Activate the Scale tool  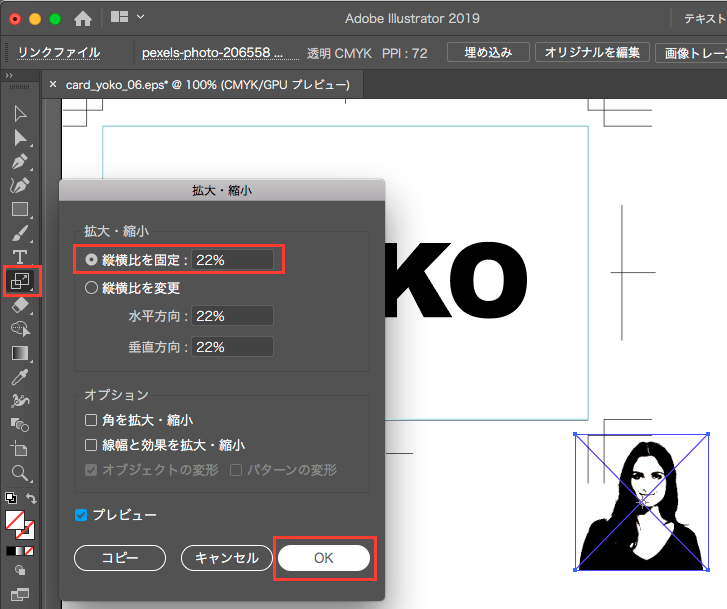[21, 282]
